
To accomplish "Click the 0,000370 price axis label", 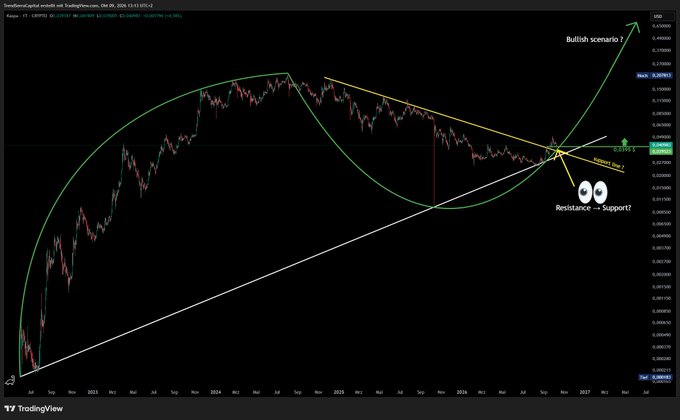I will click(661, 347).
